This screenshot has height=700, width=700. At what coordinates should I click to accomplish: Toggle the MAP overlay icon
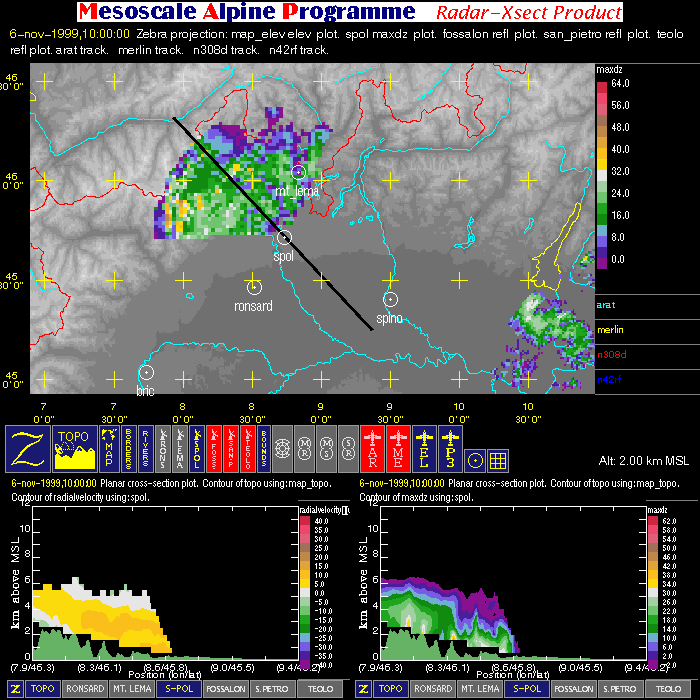[x=109, y=449]
